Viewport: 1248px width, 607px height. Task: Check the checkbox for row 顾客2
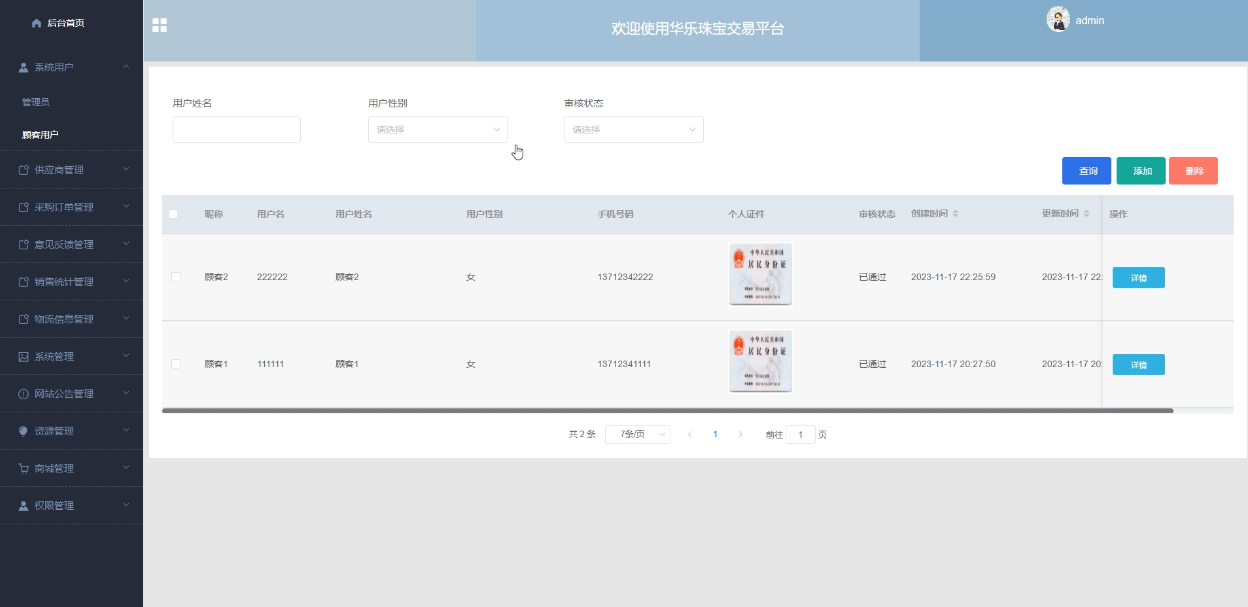click(176, 277)
